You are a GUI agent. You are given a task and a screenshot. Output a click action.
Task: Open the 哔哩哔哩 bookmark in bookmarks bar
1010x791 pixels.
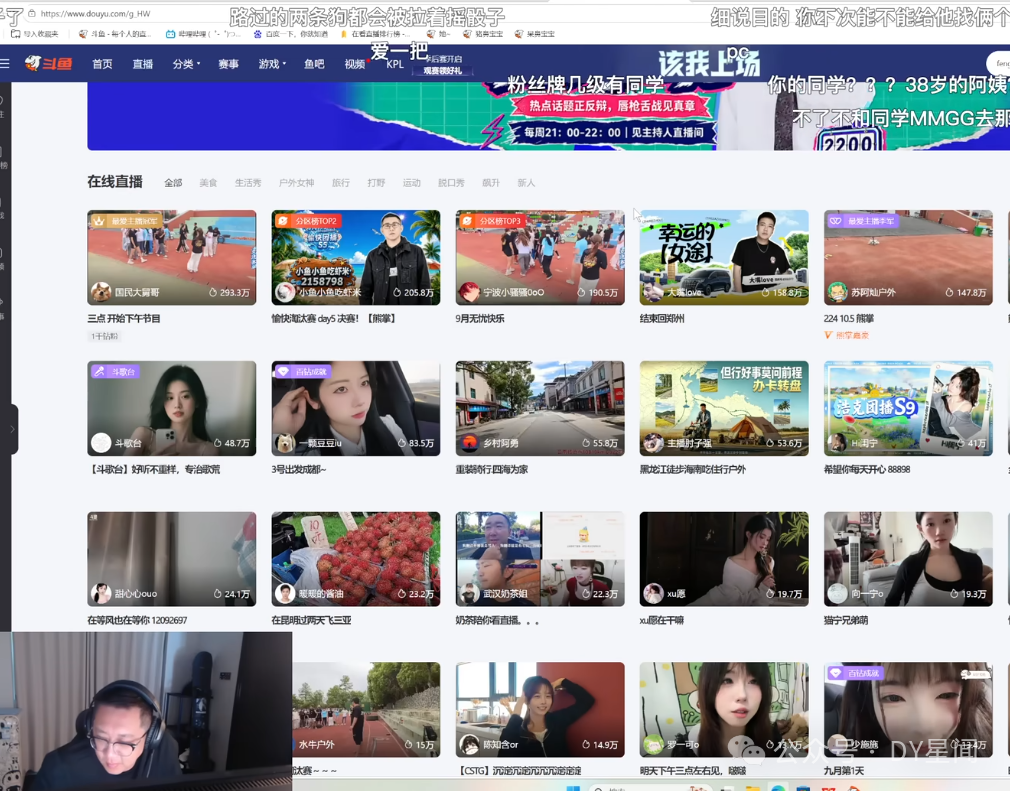203,33
